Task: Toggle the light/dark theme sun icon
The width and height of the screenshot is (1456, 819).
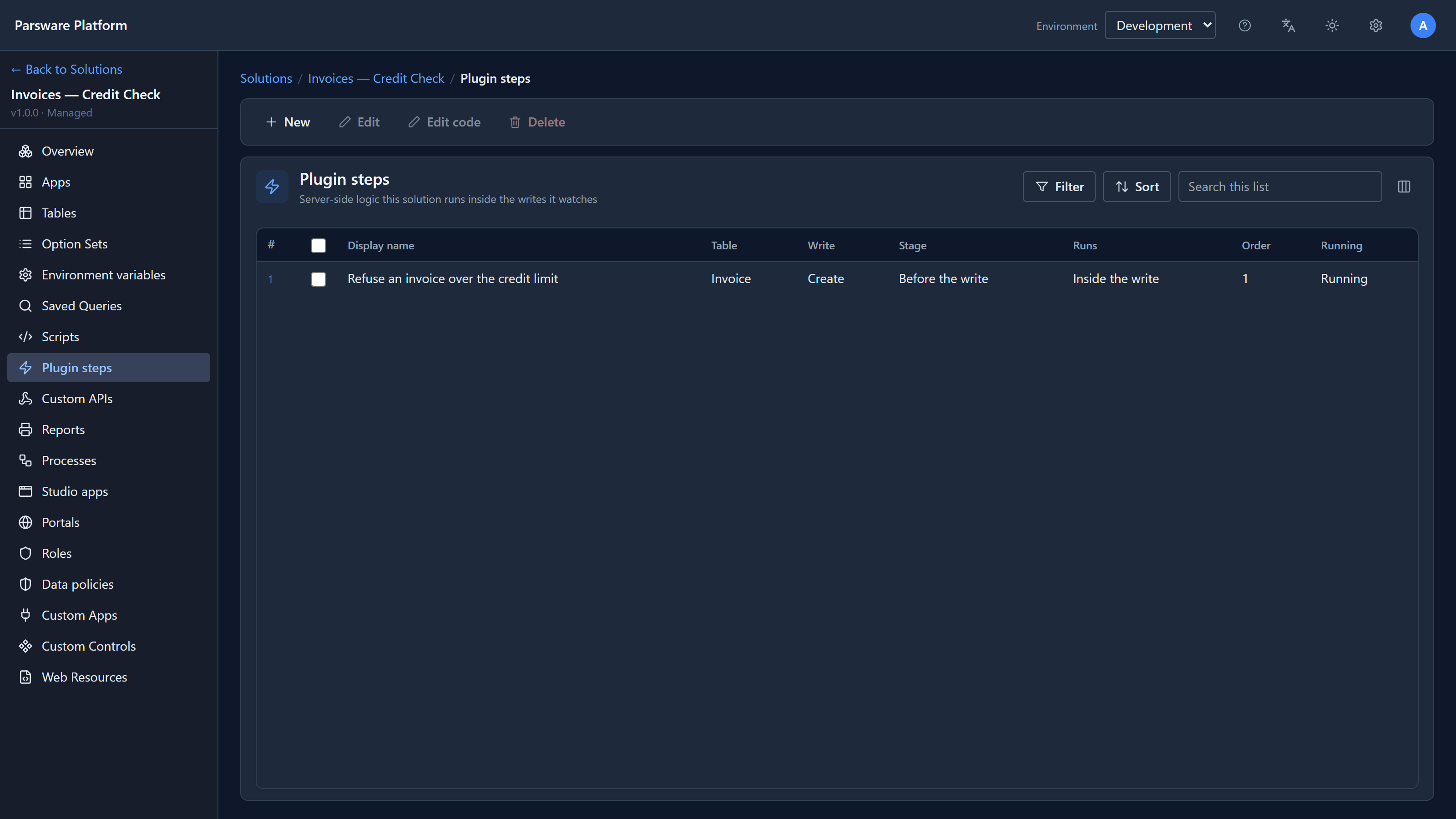Action: [x=1332, y=25]
